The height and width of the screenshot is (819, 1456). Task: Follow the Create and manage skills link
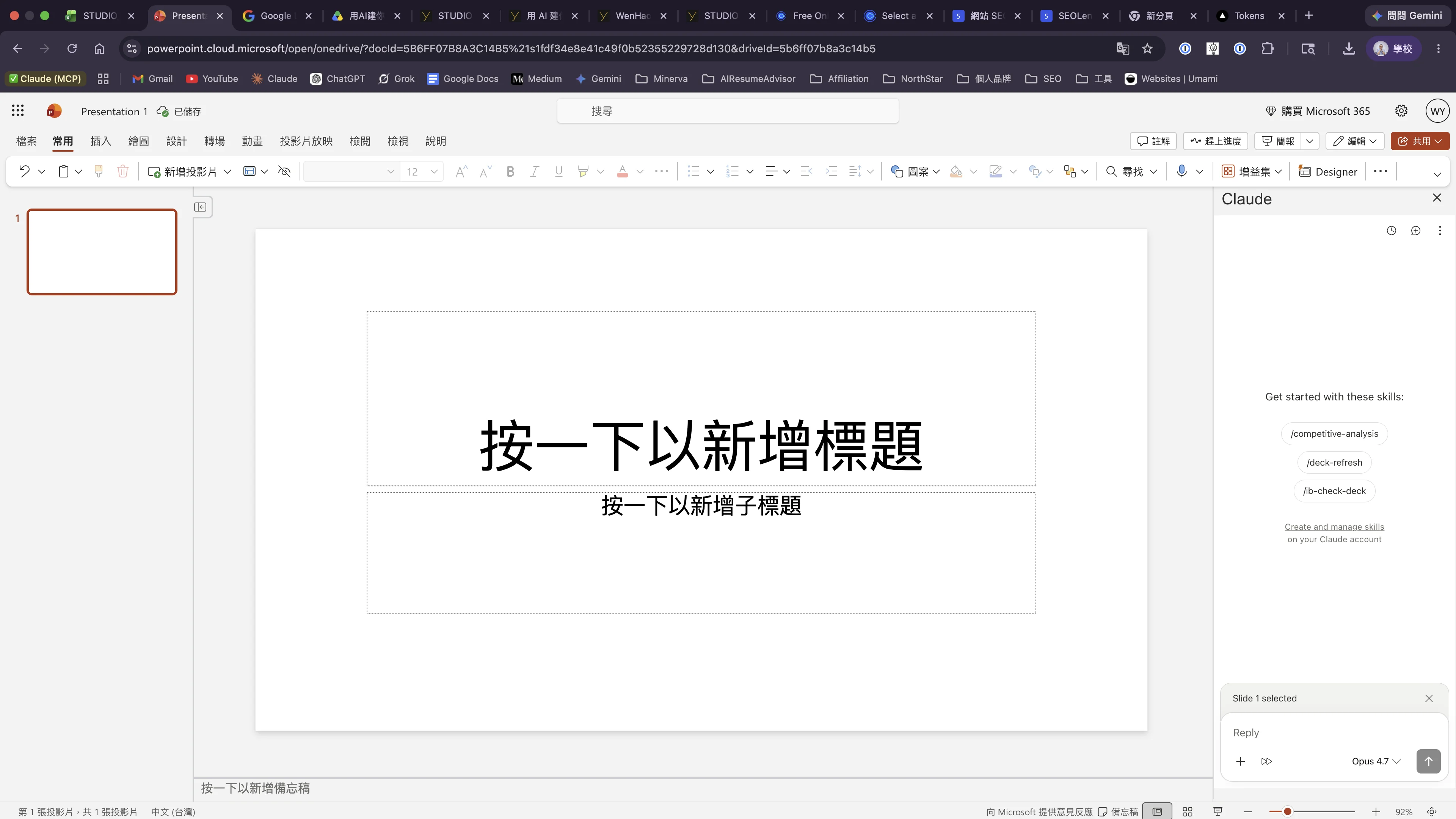1334,526
